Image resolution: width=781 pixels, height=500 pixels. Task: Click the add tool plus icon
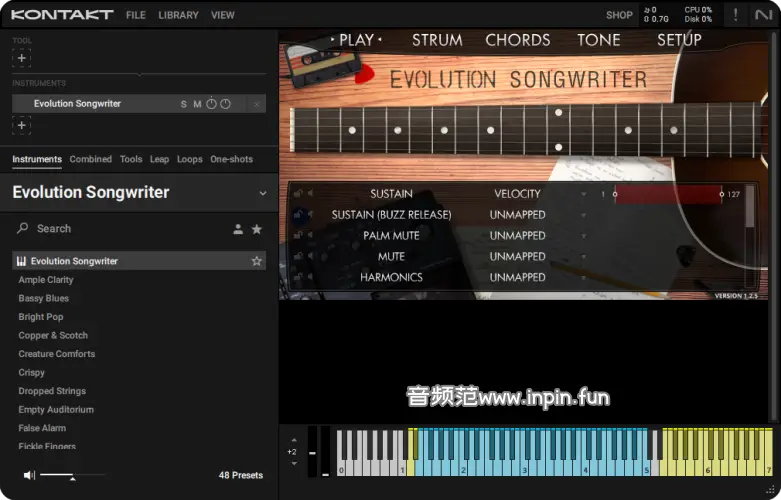pyautogui.click(x=22, y=58)
